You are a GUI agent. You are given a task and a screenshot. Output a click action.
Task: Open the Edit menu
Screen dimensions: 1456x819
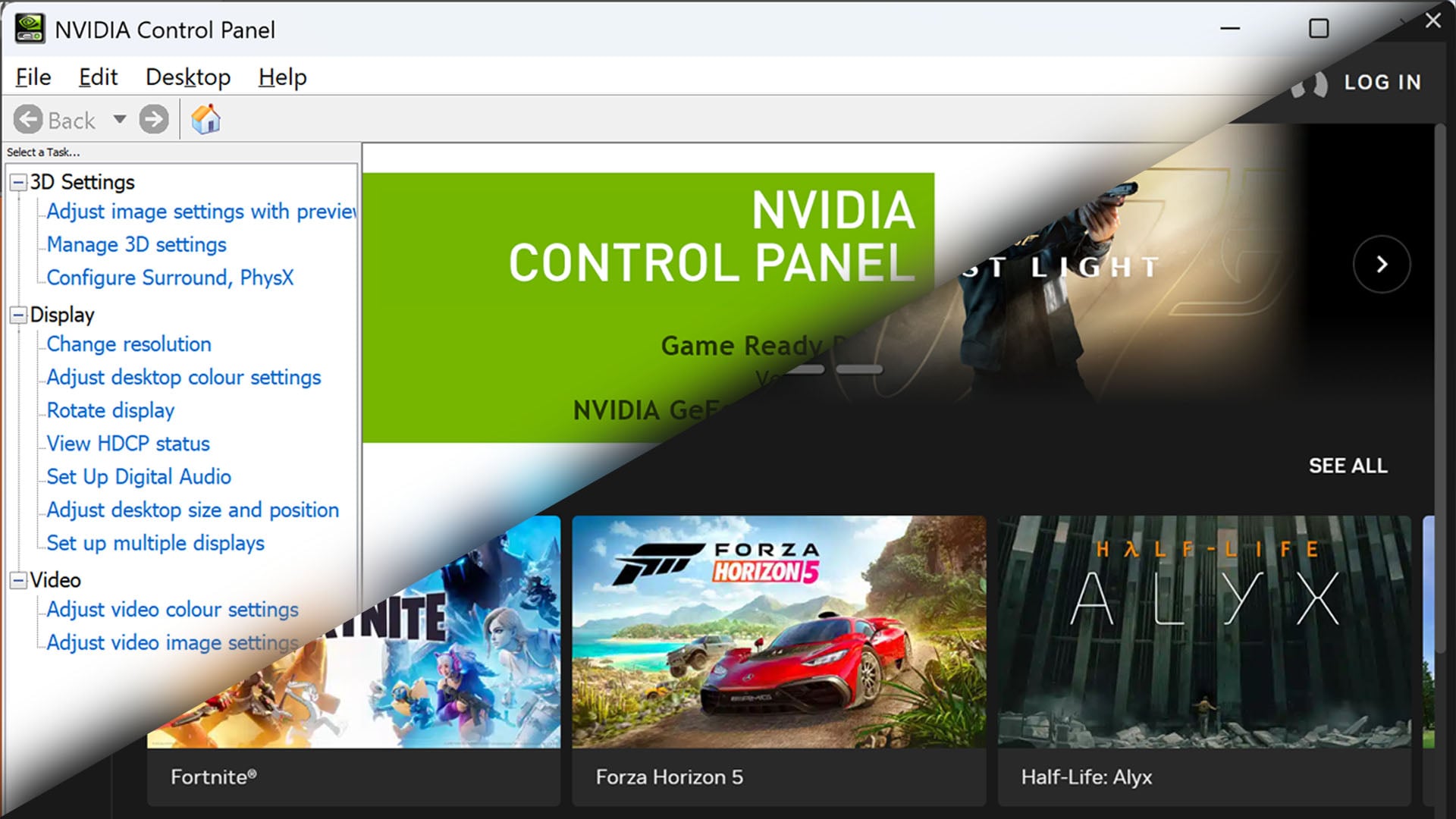[x=98, y=77]
